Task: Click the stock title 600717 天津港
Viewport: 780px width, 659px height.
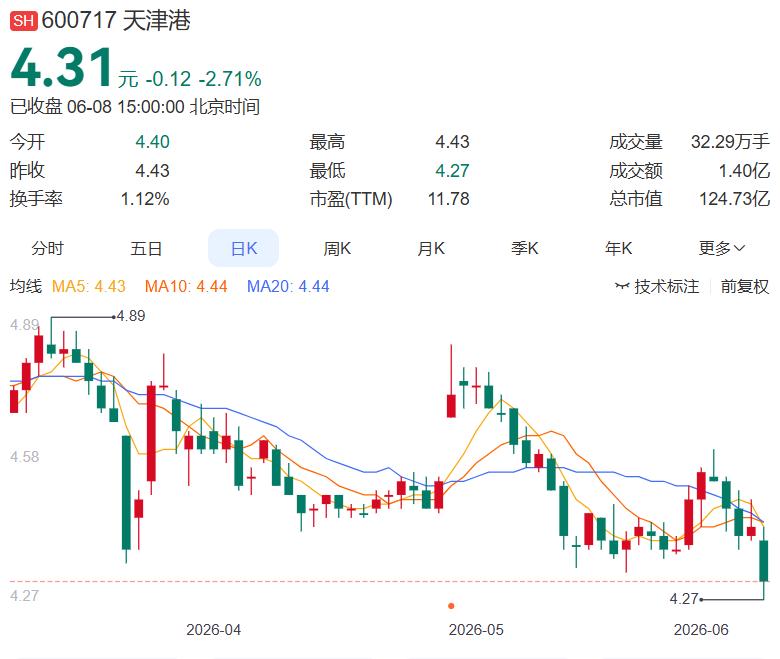Action: pos(116,20)
